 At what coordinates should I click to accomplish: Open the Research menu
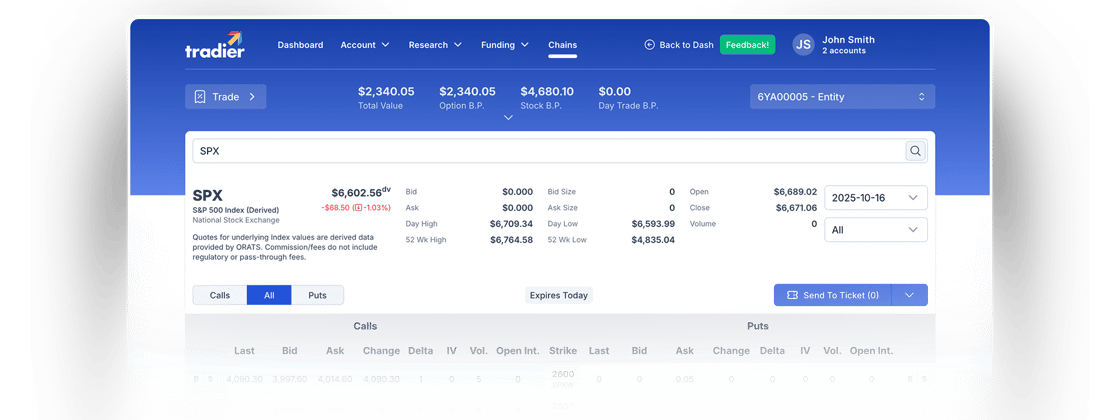[x=435, y=45]
